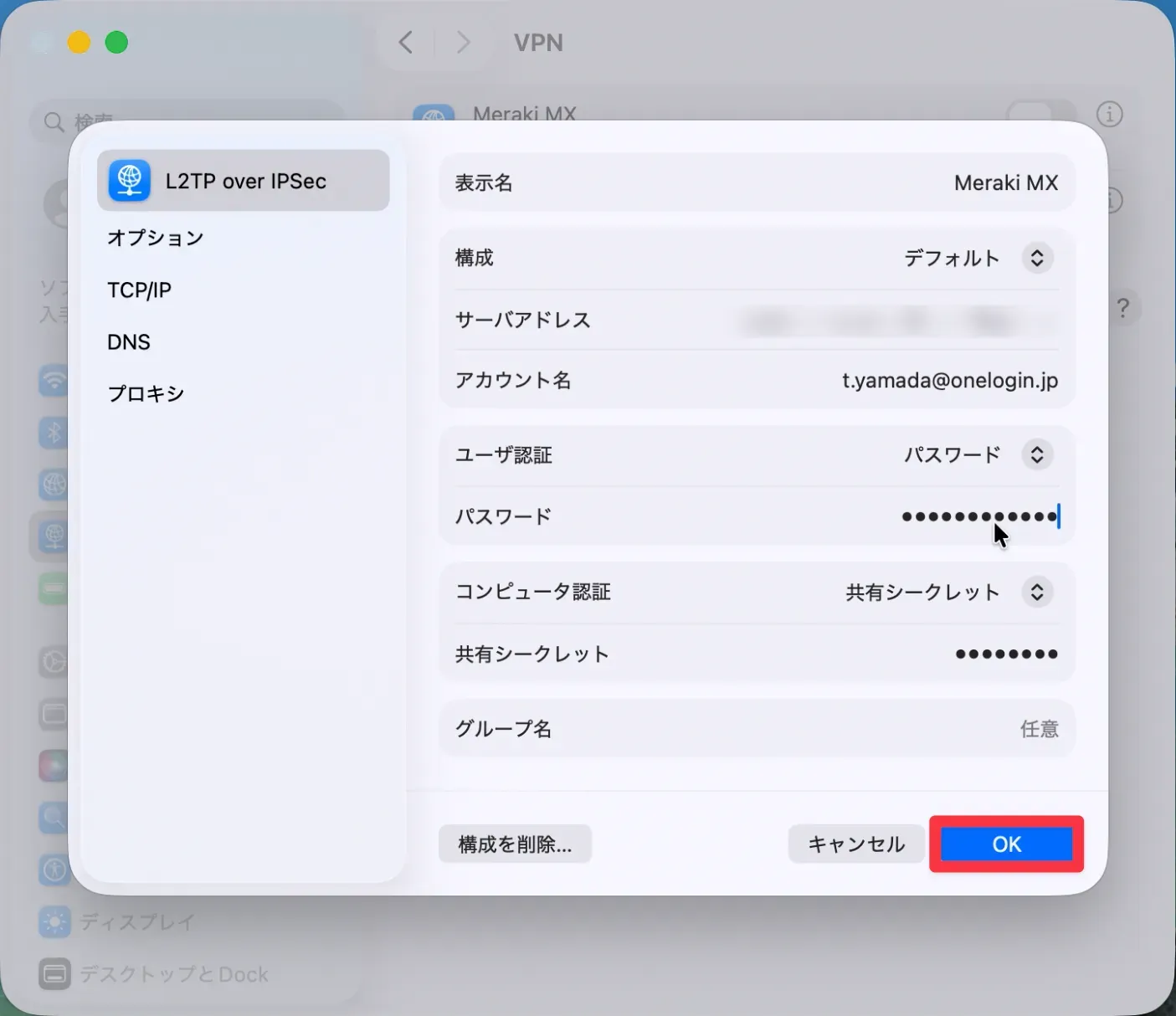This screenshot has width=1176, height=1016.
Task: Click the yellow window minimize button
Action: click(x=79, y=42)
